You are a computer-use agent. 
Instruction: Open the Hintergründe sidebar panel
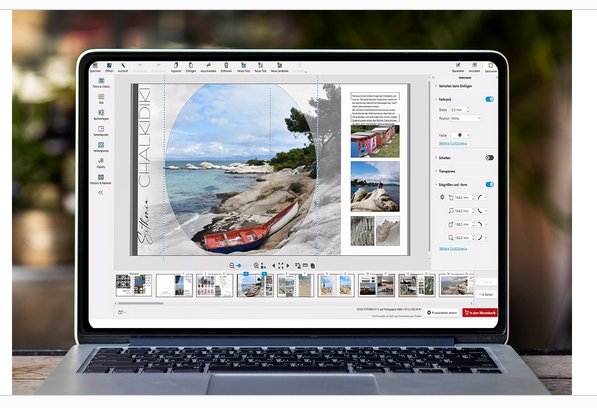(101, 147)
